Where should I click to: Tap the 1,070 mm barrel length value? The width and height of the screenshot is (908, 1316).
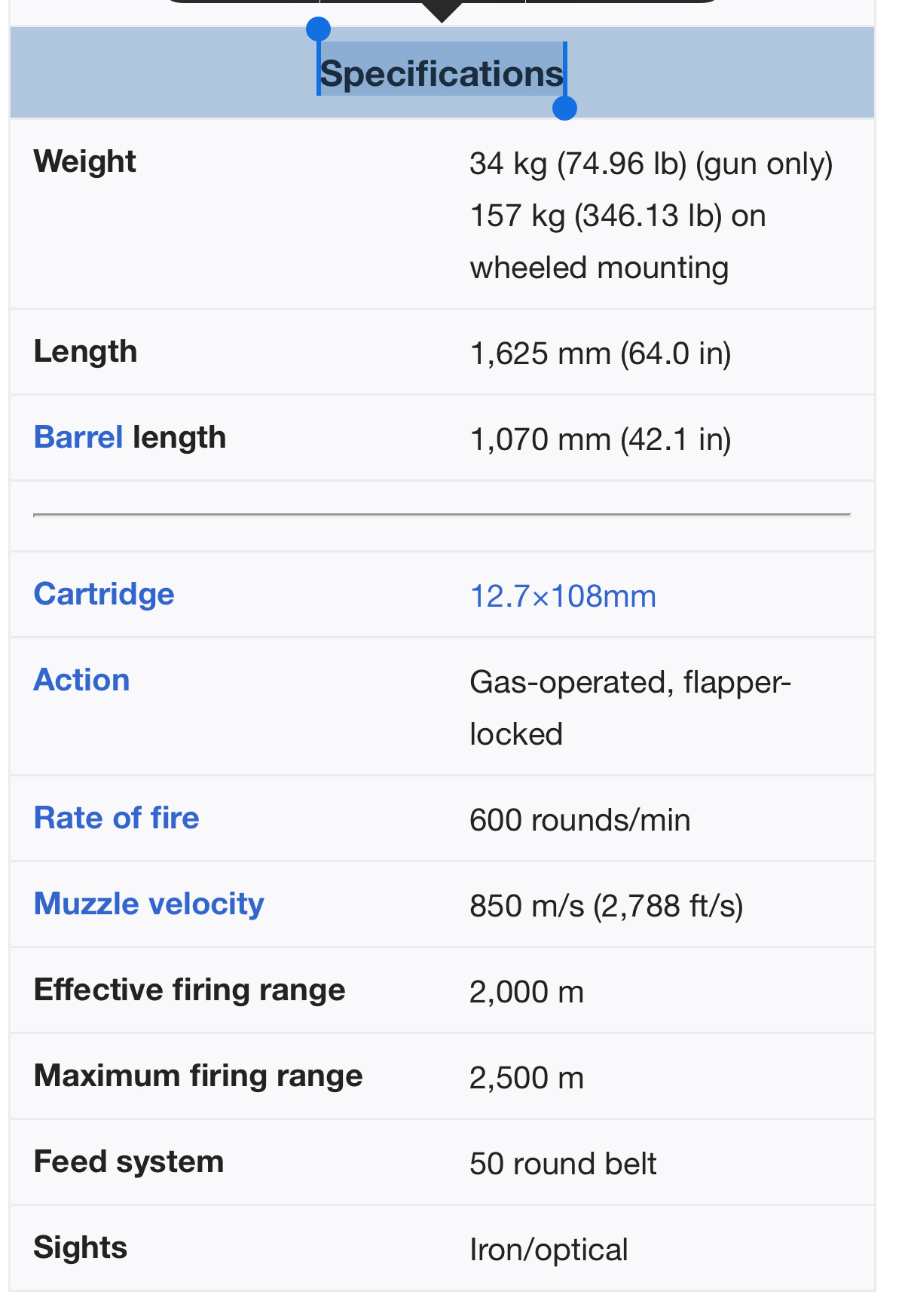coord(601,439)
